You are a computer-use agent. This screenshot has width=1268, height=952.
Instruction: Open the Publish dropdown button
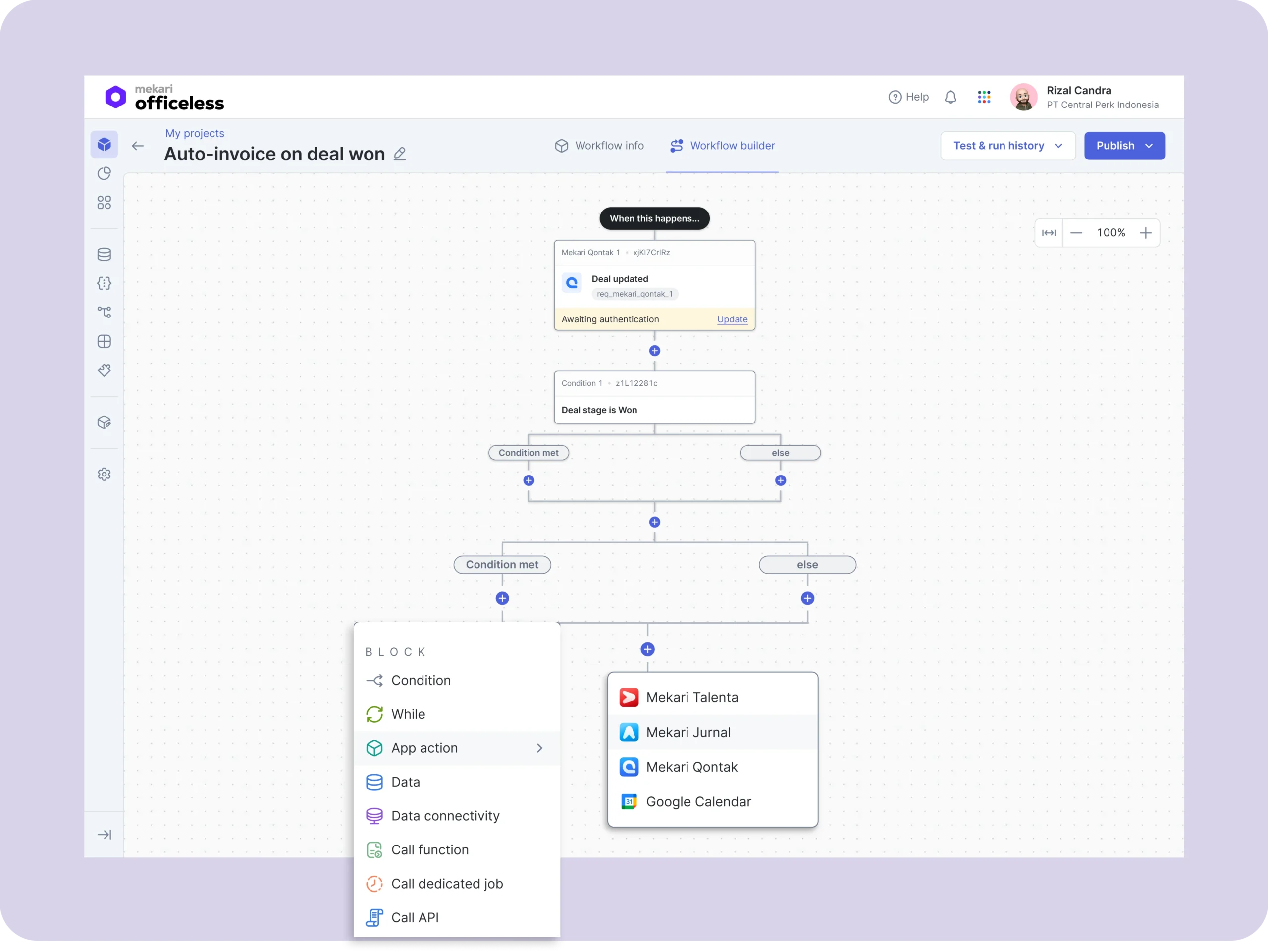[x=1125, y=146]
